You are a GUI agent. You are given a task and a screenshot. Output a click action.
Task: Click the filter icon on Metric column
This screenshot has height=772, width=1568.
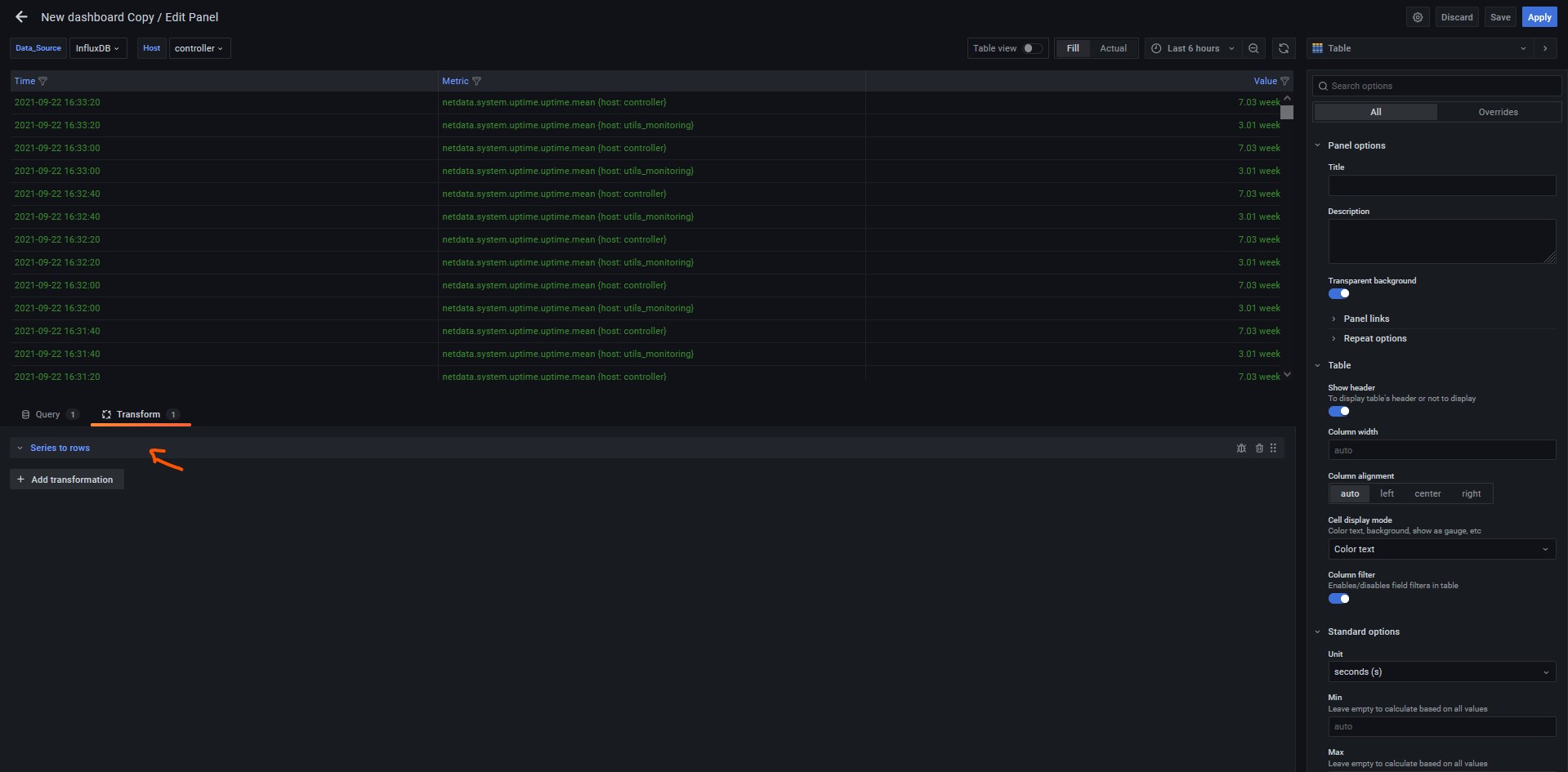[476, 81]
